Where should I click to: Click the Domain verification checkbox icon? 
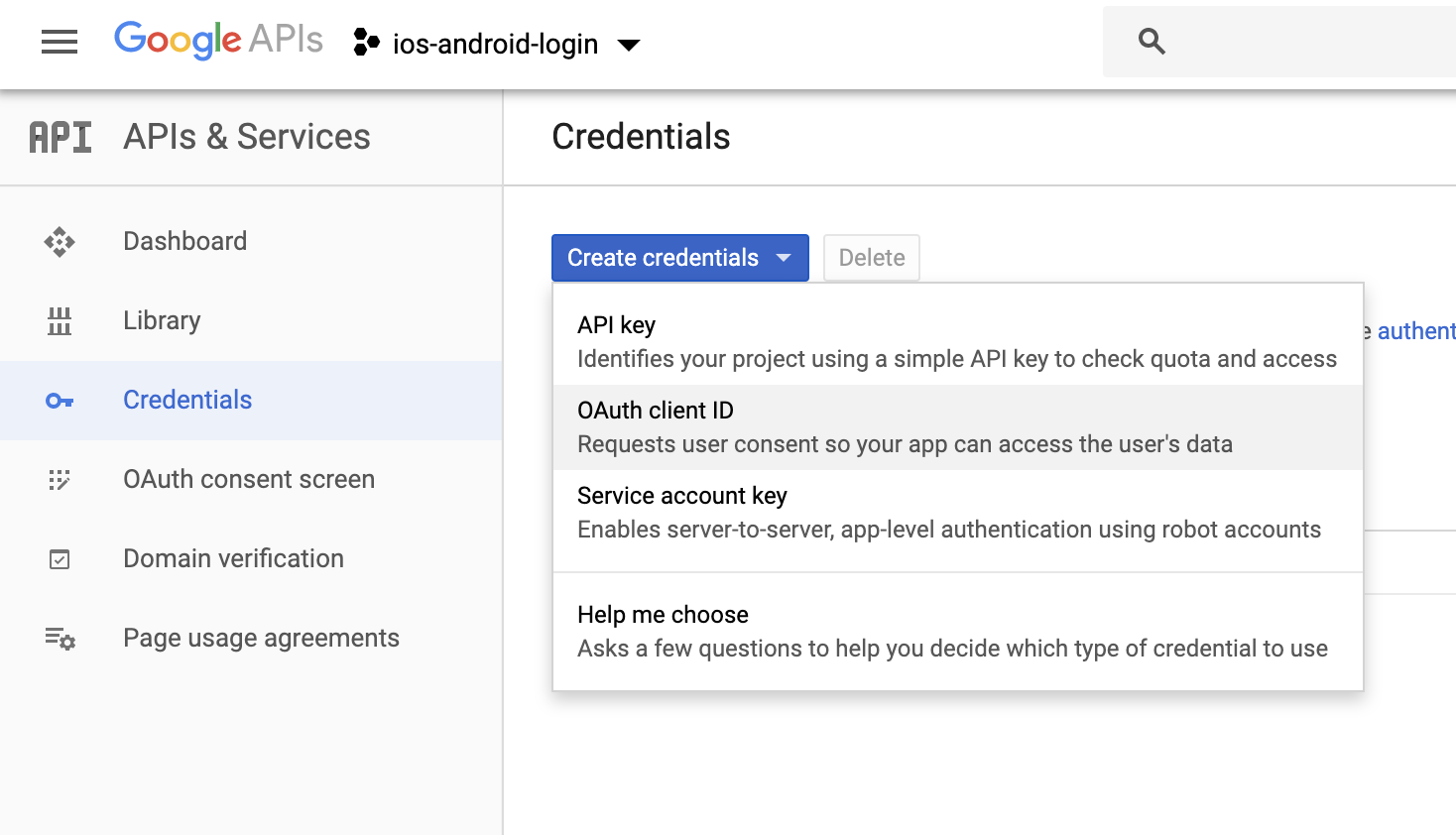coord(60,559)
